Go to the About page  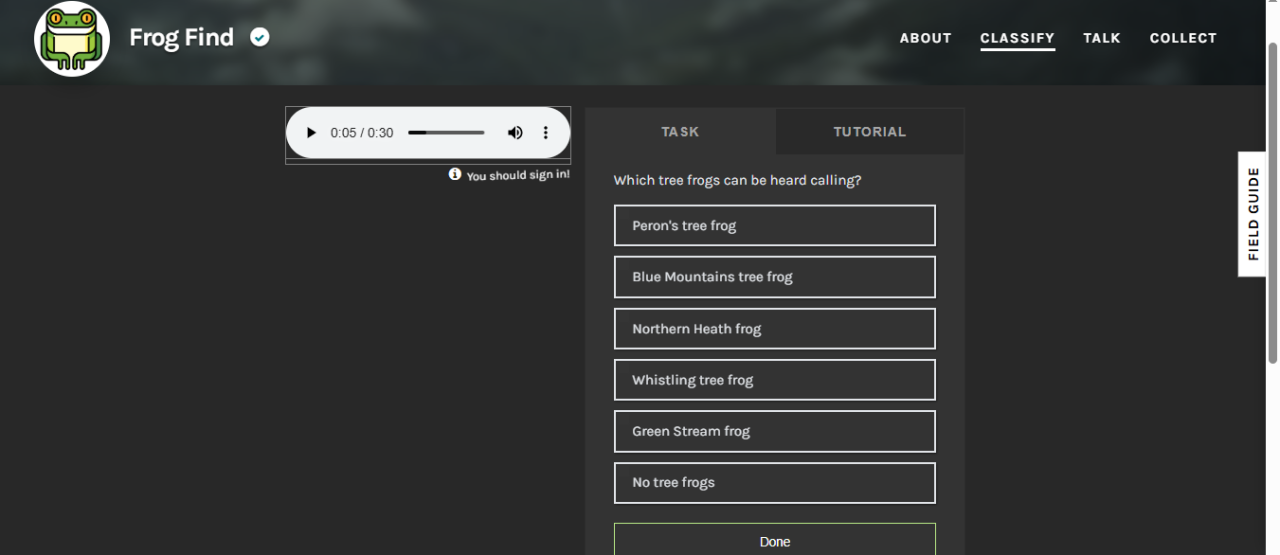[x=925, y=38]
